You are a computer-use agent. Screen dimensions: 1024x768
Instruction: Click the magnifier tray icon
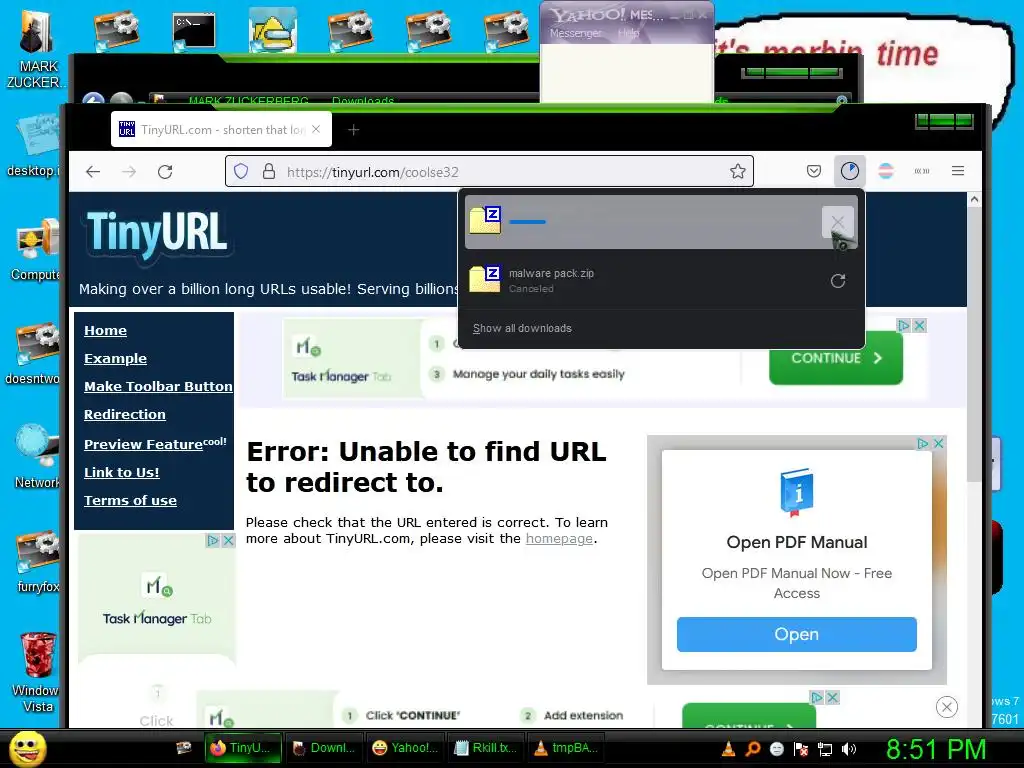[x=752, y=749]
